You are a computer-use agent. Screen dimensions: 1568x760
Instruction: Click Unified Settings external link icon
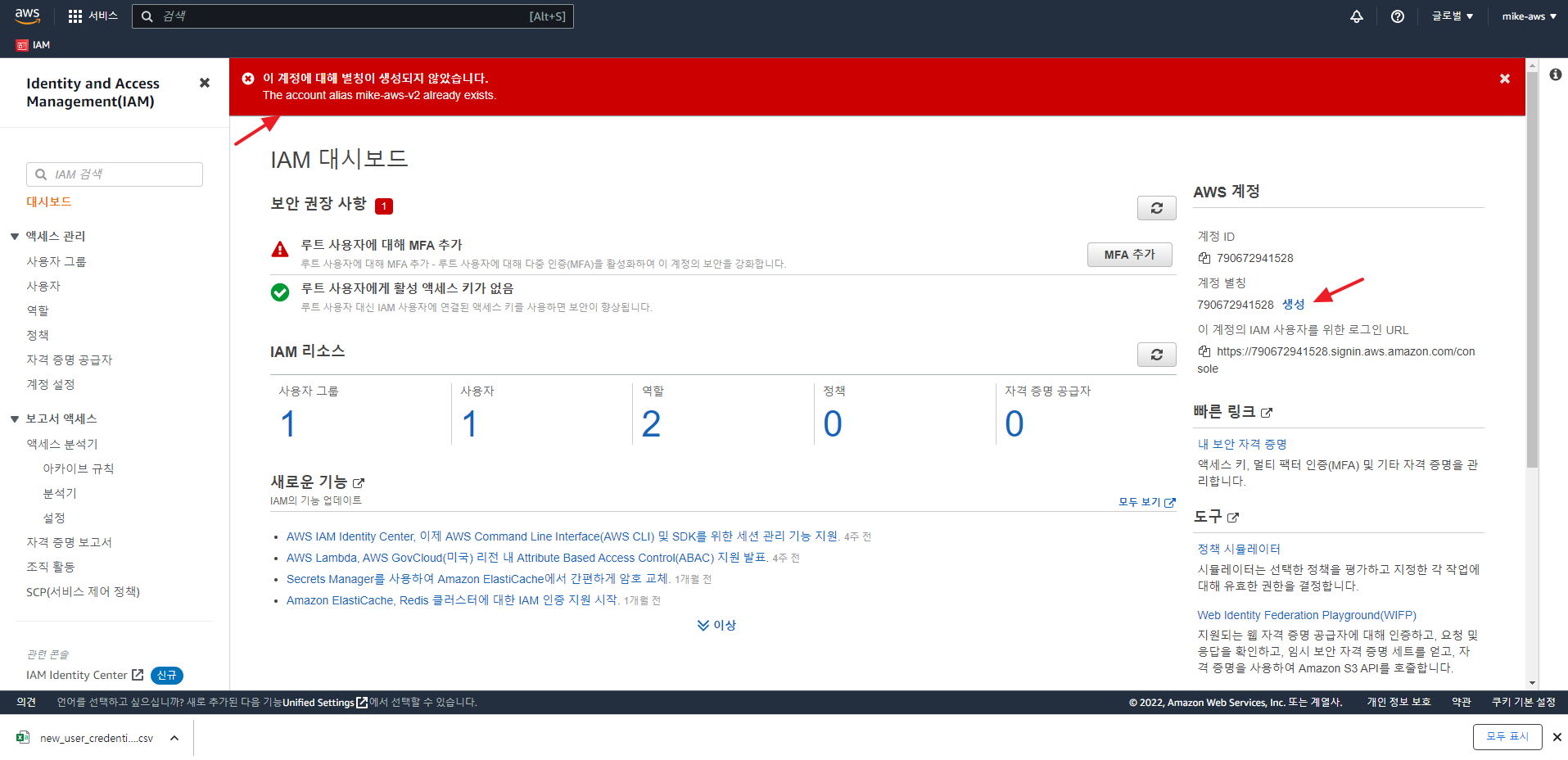click(x=362, y=703)
